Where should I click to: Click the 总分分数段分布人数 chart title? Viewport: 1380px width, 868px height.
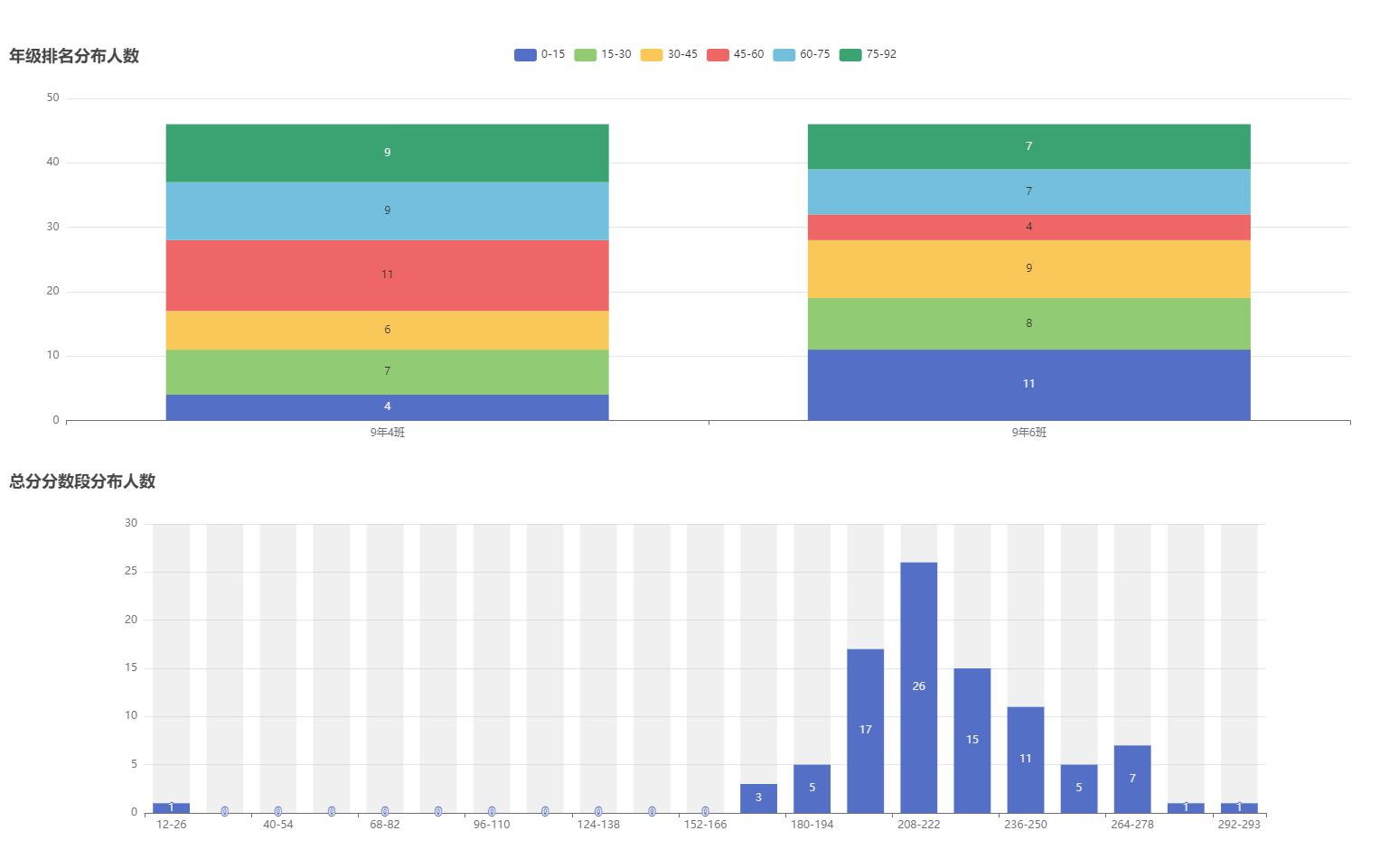82,481
